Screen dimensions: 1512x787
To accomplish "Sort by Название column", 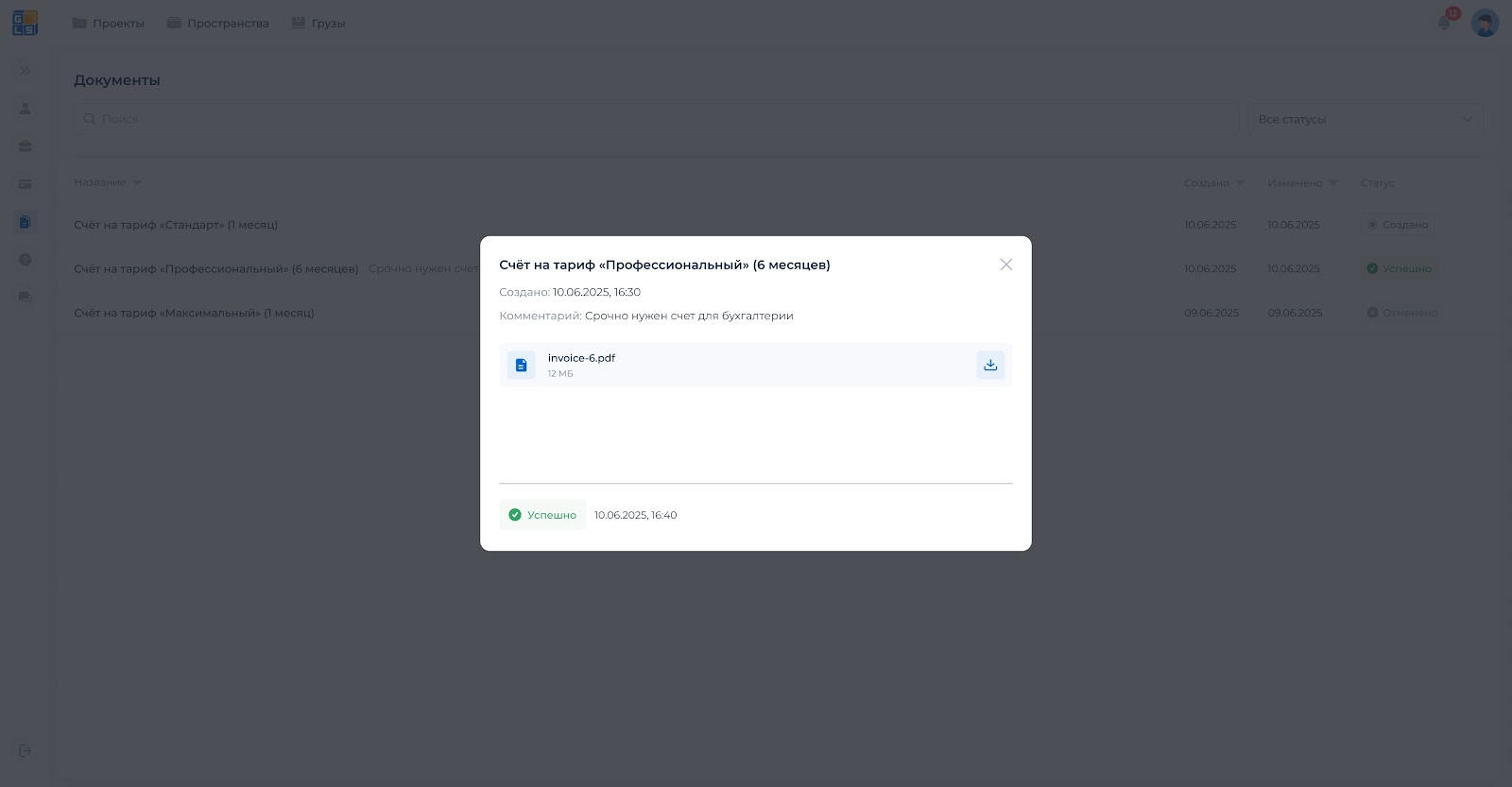I will click(108, 182).
